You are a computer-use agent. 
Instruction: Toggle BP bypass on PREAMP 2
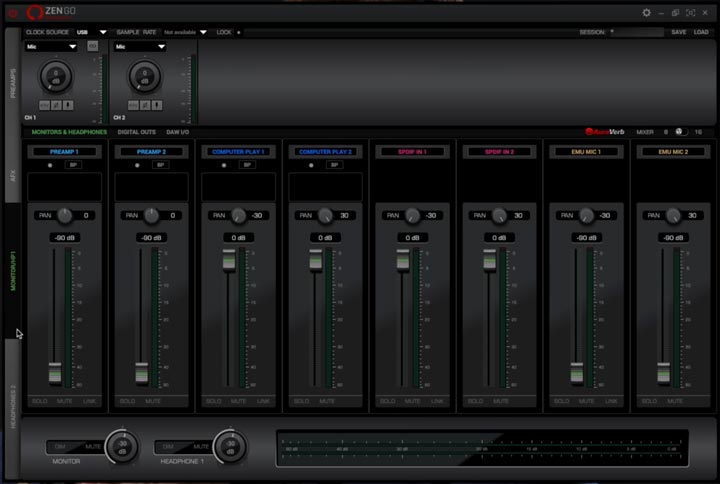160,164
